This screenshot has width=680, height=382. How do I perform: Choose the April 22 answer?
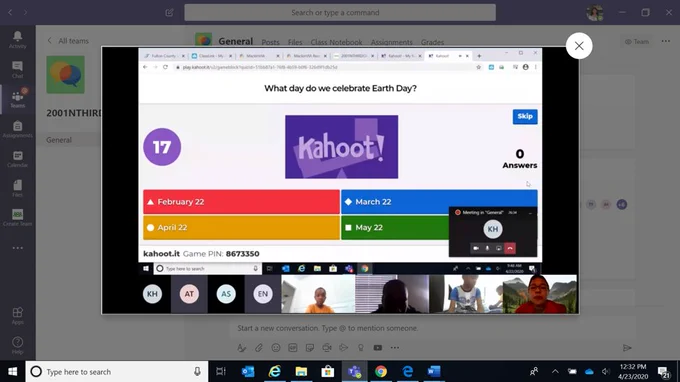[241, 228]
